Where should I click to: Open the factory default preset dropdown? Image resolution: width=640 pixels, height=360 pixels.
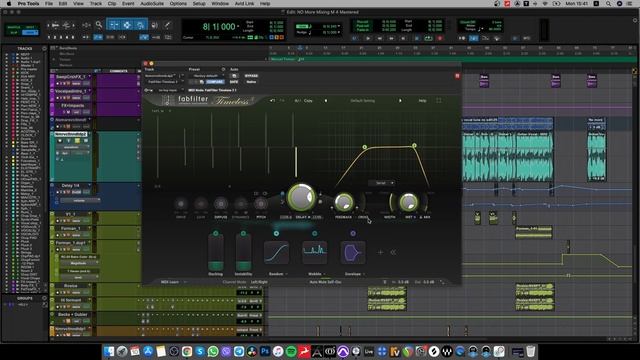click(x=207, y=76)
